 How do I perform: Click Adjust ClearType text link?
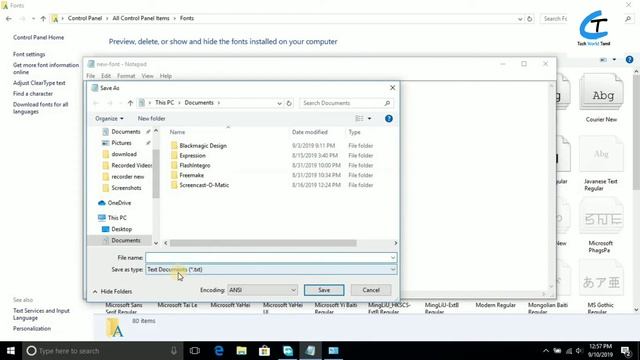click(39, 83)
